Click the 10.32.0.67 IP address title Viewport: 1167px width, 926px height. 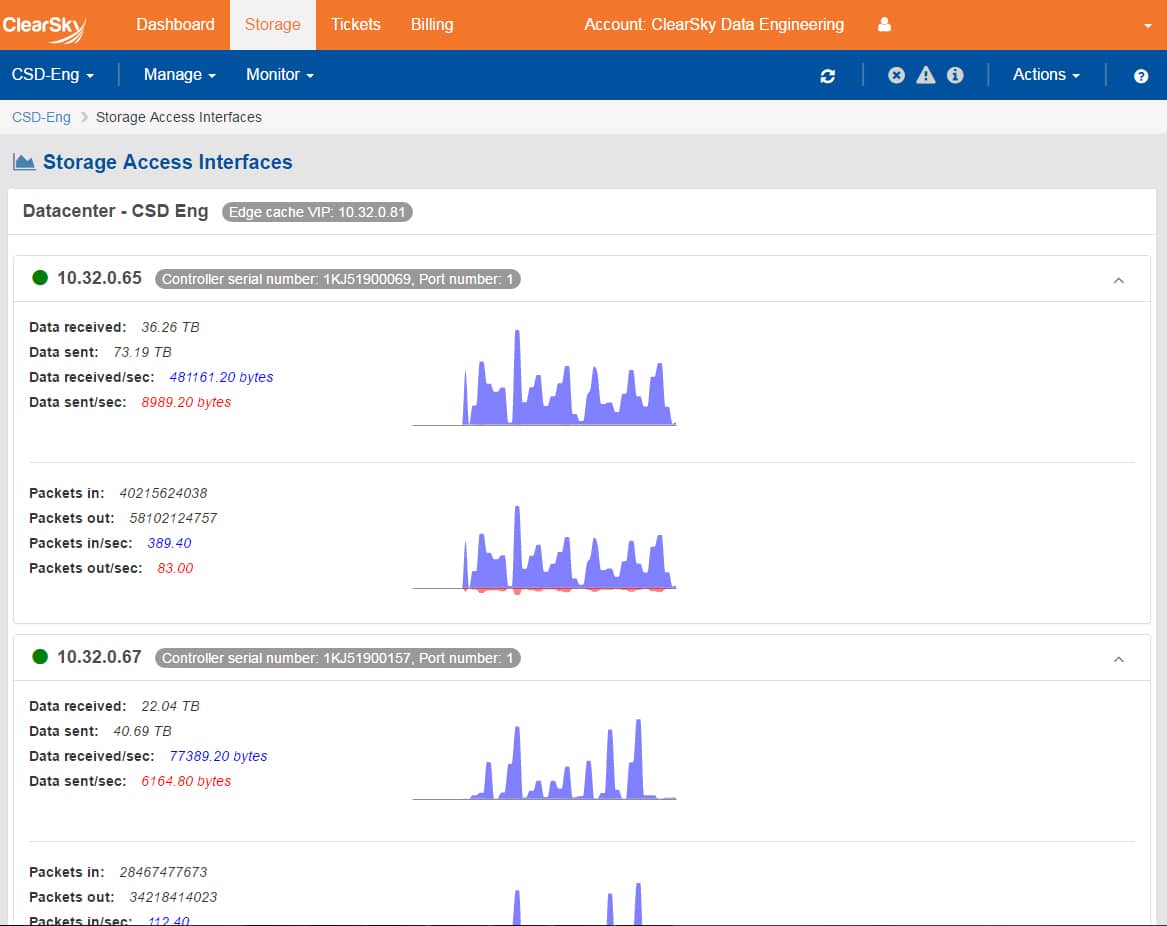tap(99, 657)
